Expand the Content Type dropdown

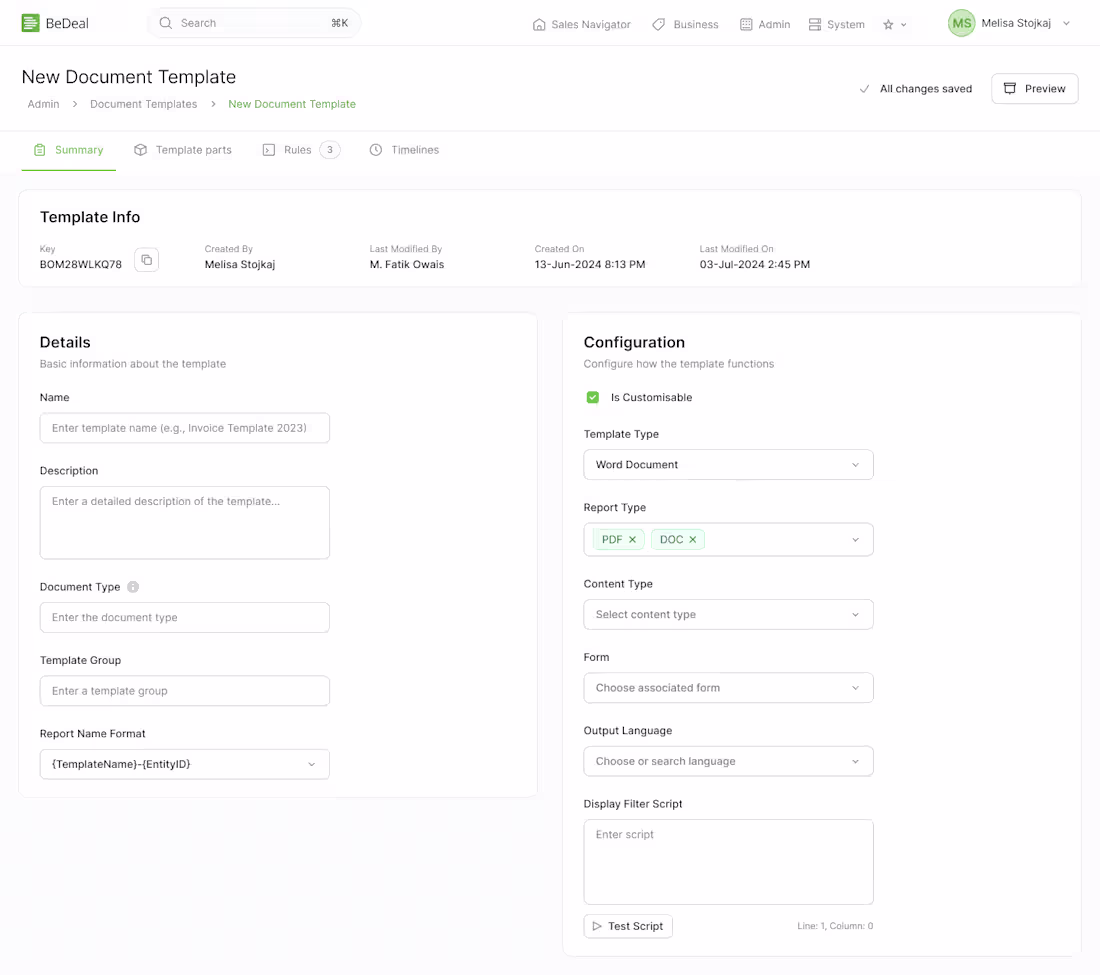(728, 615)
